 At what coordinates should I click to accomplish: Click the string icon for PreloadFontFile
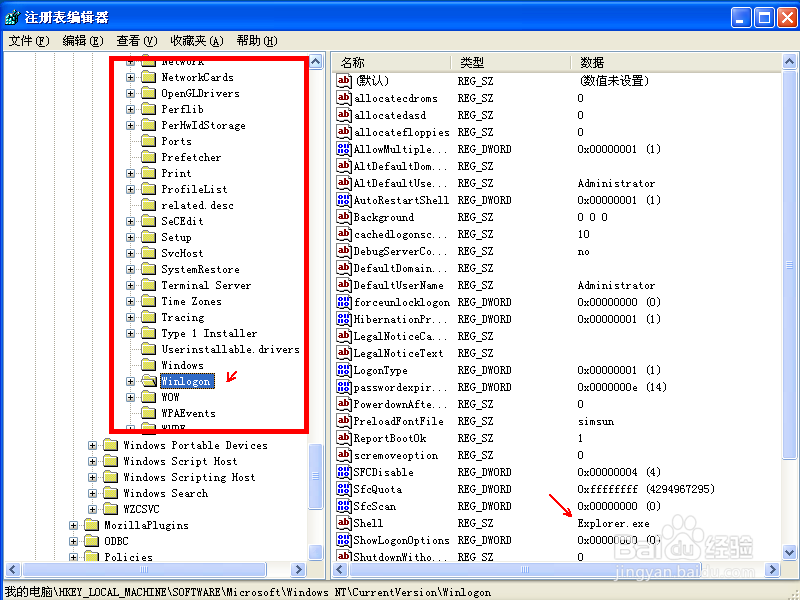click(344, 421)
